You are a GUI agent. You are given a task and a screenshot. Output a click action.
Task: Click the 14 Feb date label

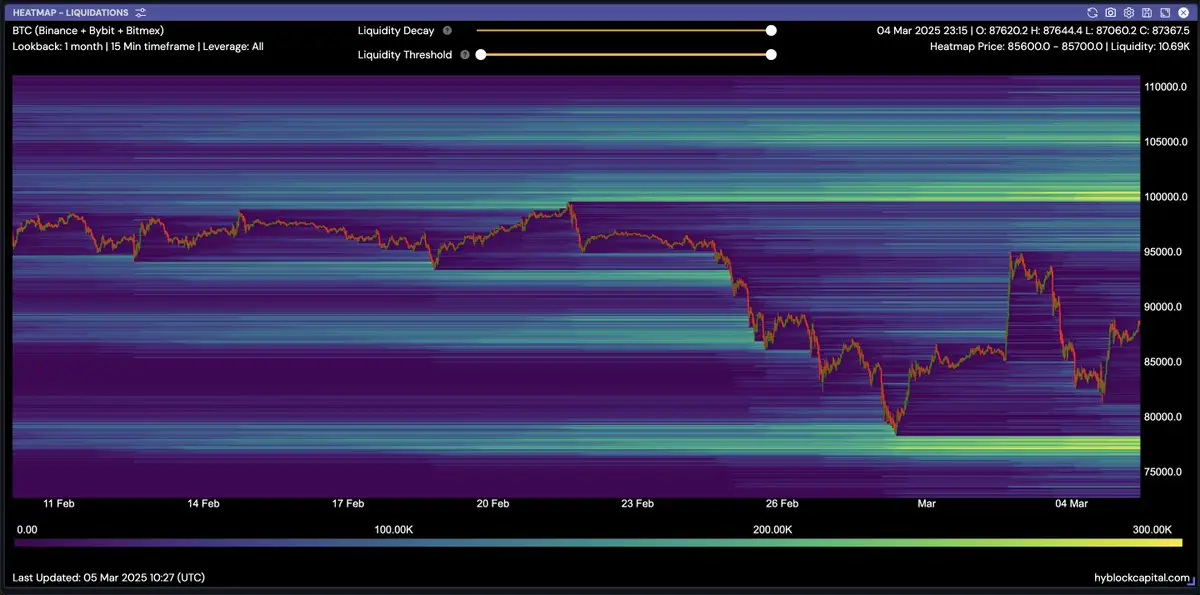click(x=203, y=505)
